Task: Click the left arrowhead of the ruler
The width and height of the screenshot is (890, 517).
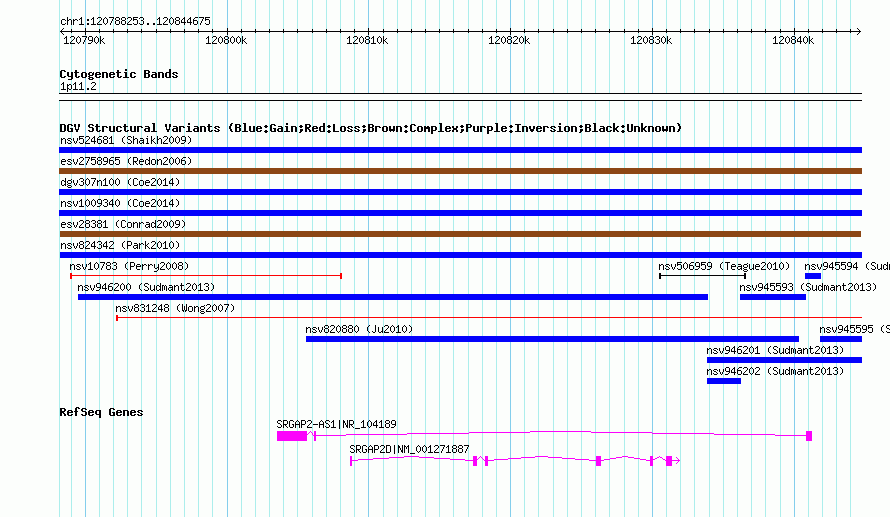Action: (x=62, y=31)
